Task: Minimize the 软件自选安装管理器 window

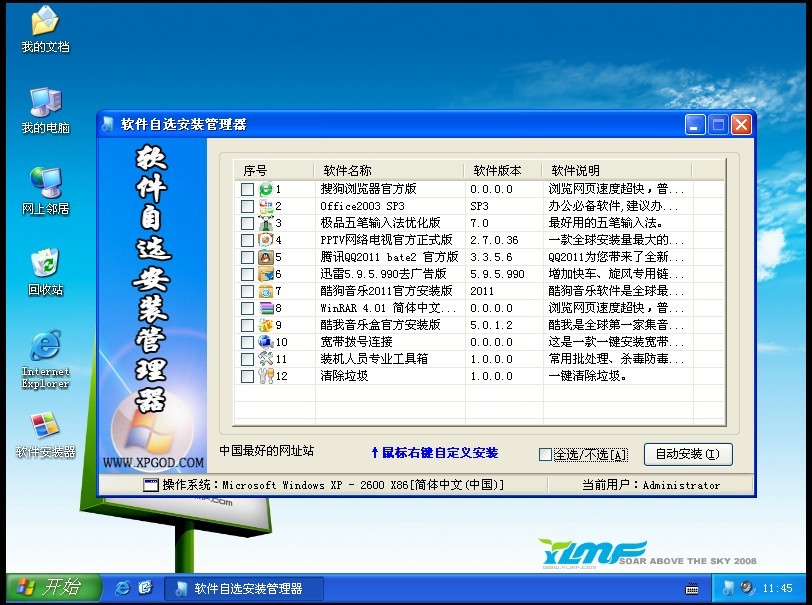Action: (x=695, y=125)
